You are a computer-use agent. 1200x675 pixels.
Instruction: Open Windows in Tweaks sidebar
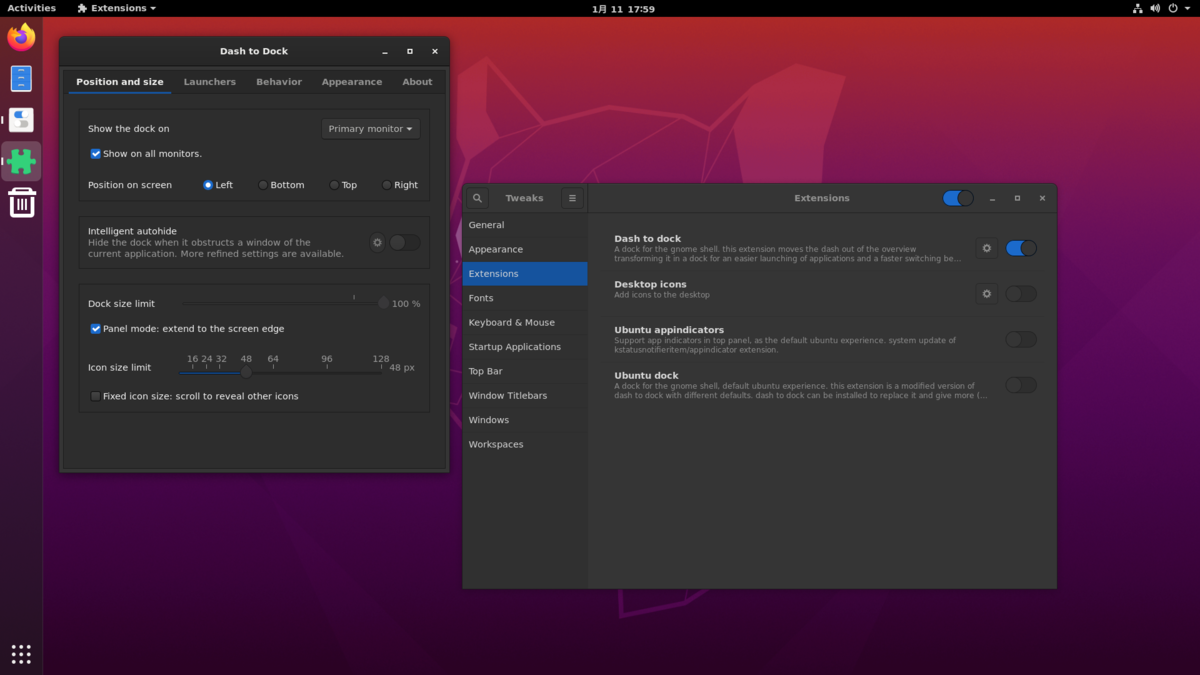525,420
